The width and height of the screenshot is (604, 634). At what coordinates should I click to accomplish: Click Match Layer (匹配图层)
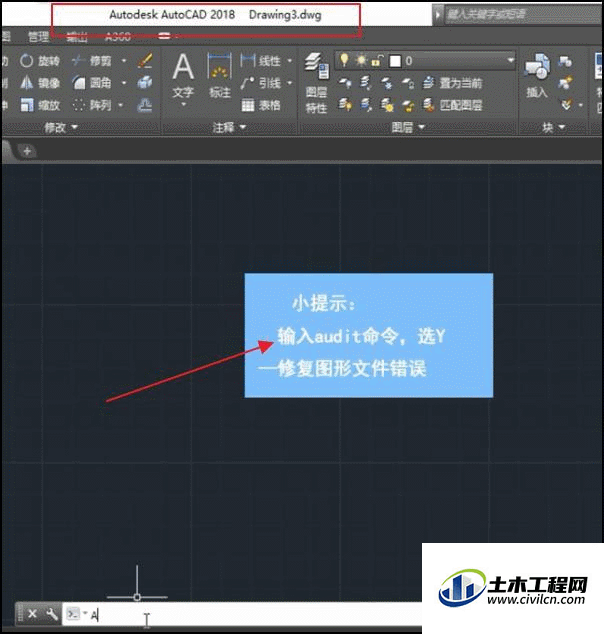452,105
